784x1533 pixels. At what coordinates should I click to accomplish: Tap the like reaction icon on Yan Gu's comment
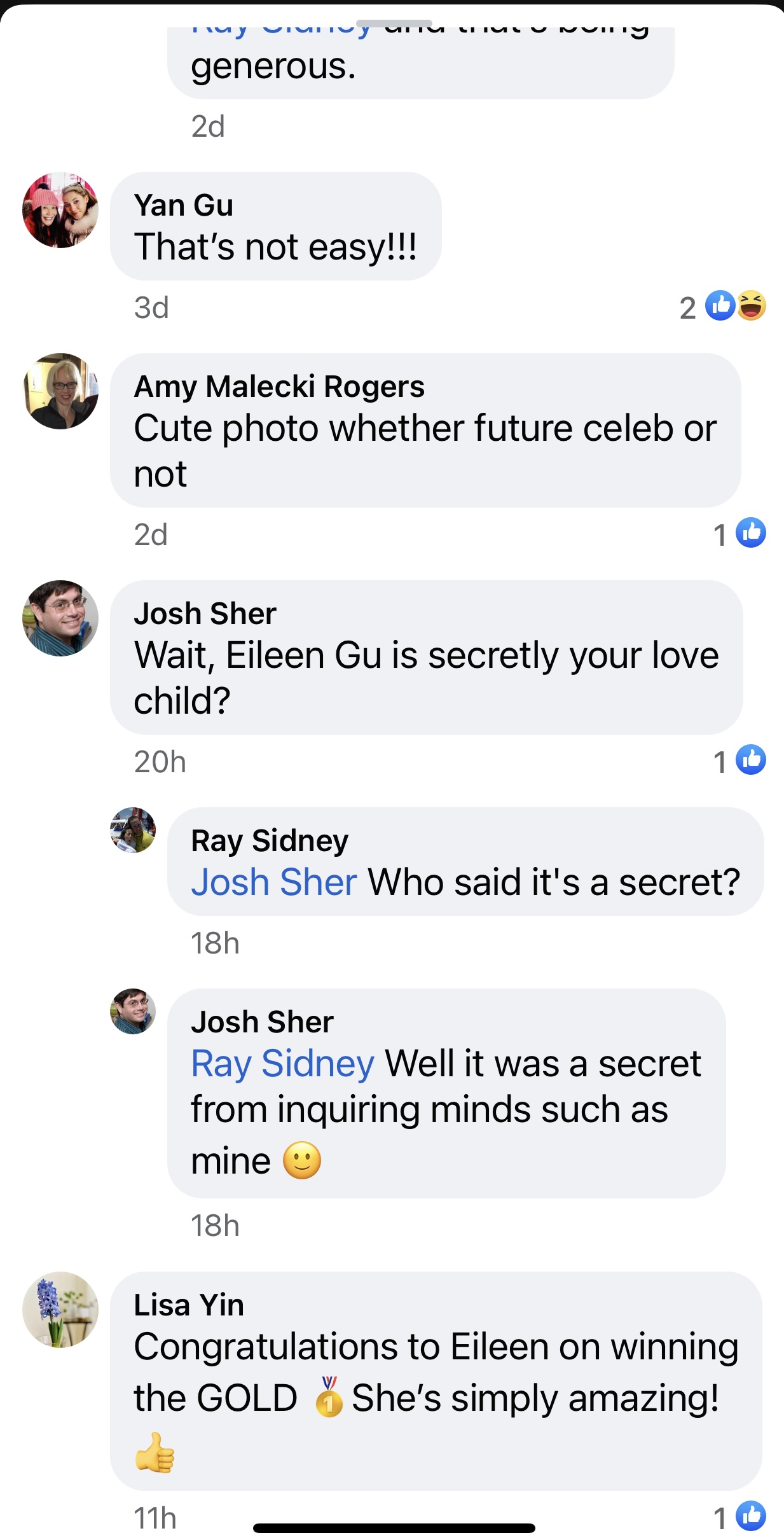pos(720,305)
